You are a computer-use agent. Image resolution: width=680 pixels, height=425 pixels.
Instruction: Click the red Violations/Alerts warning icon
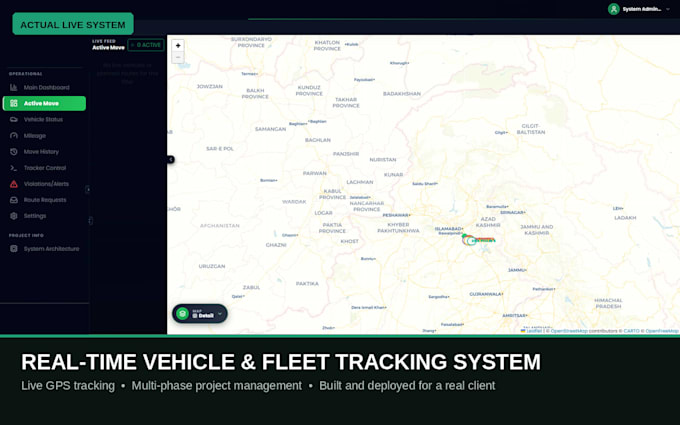pyautogui.click(x=14, y=184)
